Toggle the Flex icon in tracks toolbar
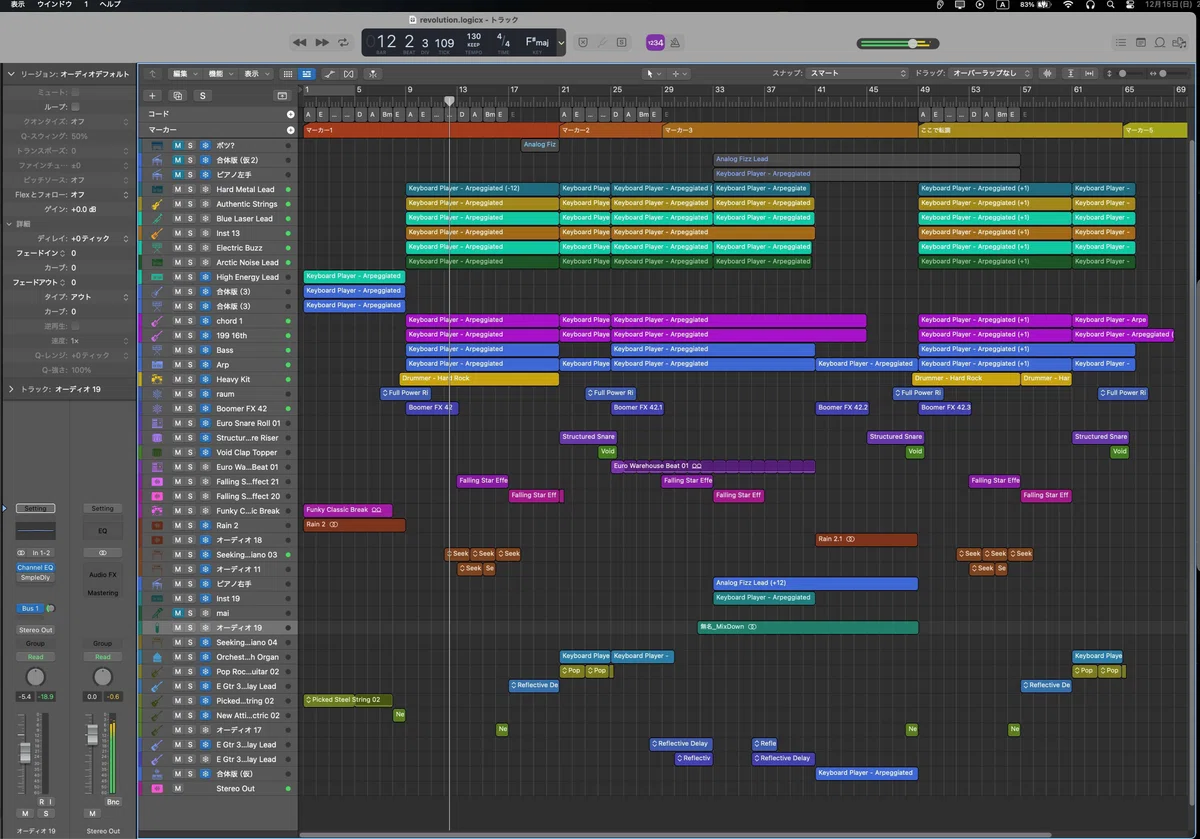 coord(349,74)
